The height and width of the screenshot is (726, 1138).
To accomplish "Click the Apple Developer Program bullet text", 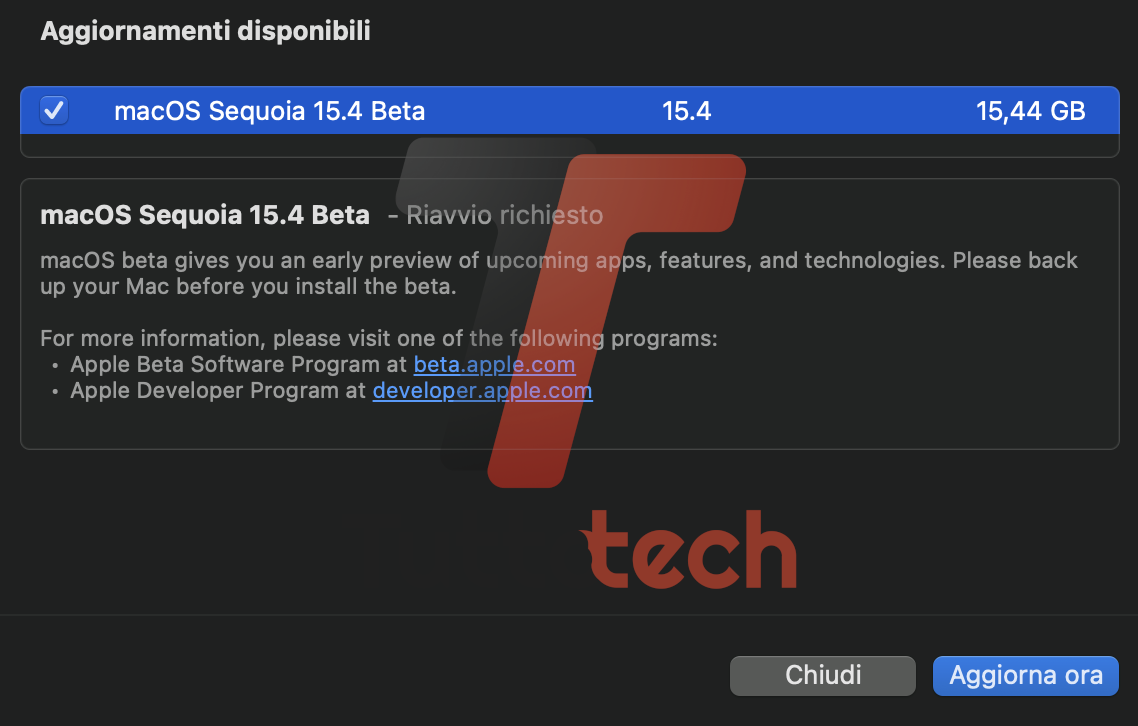I will pos(218,391).
